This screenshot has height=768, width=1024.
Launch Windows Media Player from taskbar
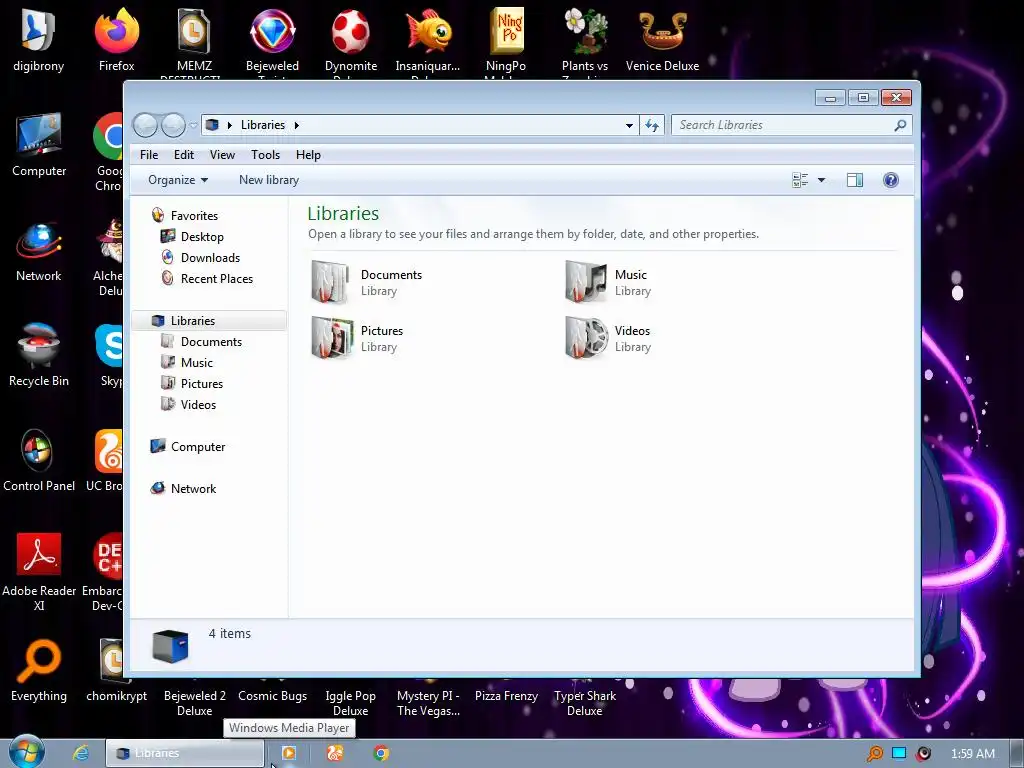(x=289, y=753)
